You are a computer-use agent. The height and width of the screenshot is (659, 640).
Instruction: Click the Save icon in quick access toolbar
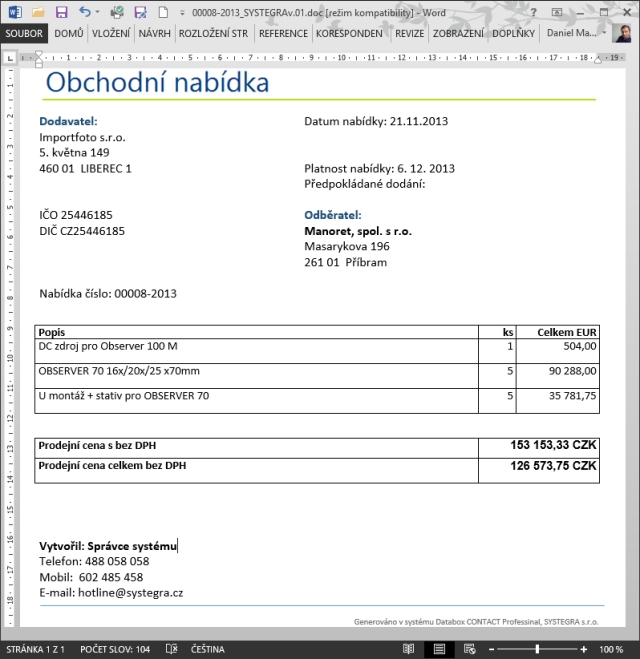[61, 12]
